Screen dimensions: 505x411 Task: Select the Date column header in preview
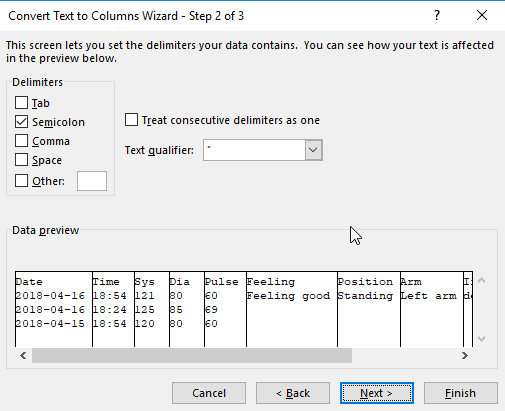pyautogui.click(x=29, y=282)
